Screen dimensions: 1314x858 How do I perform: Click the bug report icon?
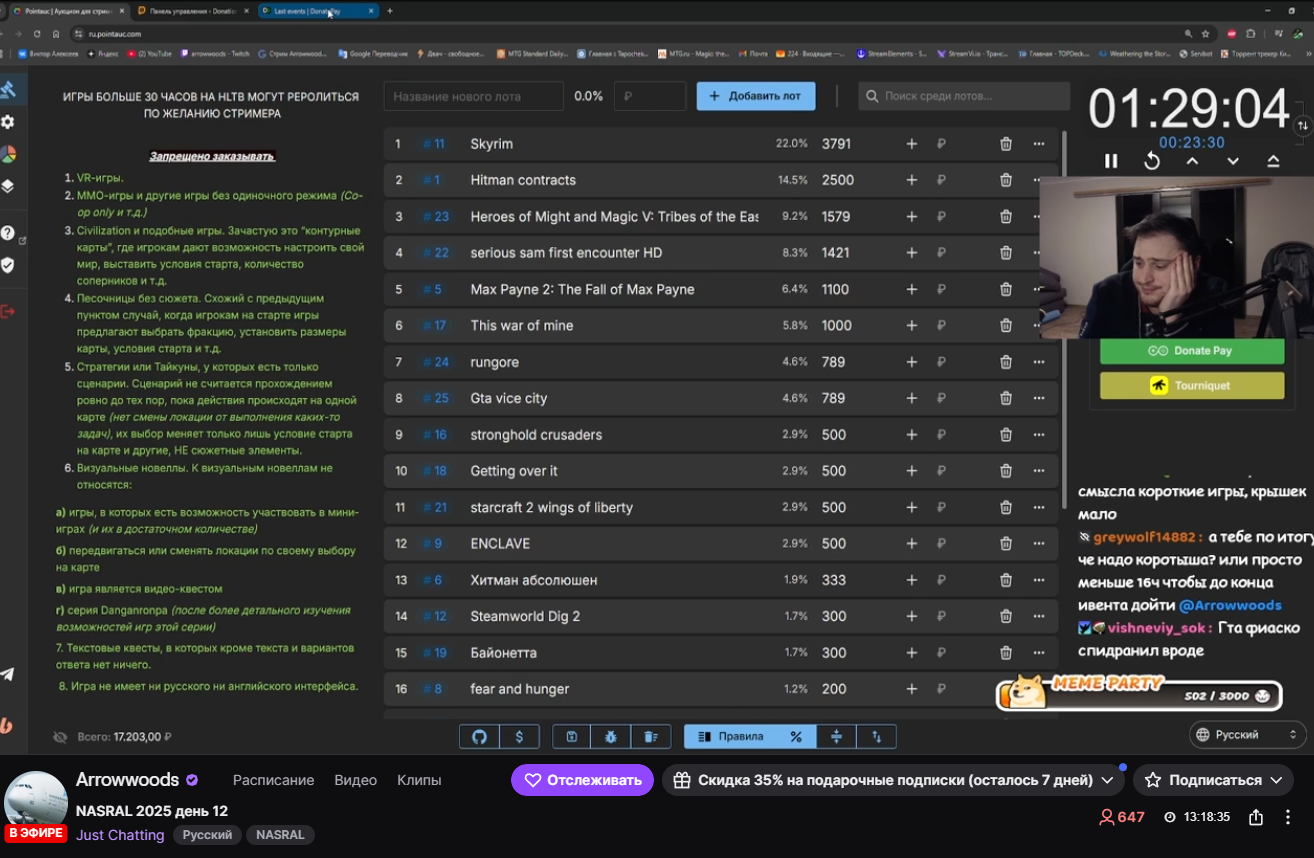(x=611, y=737)
